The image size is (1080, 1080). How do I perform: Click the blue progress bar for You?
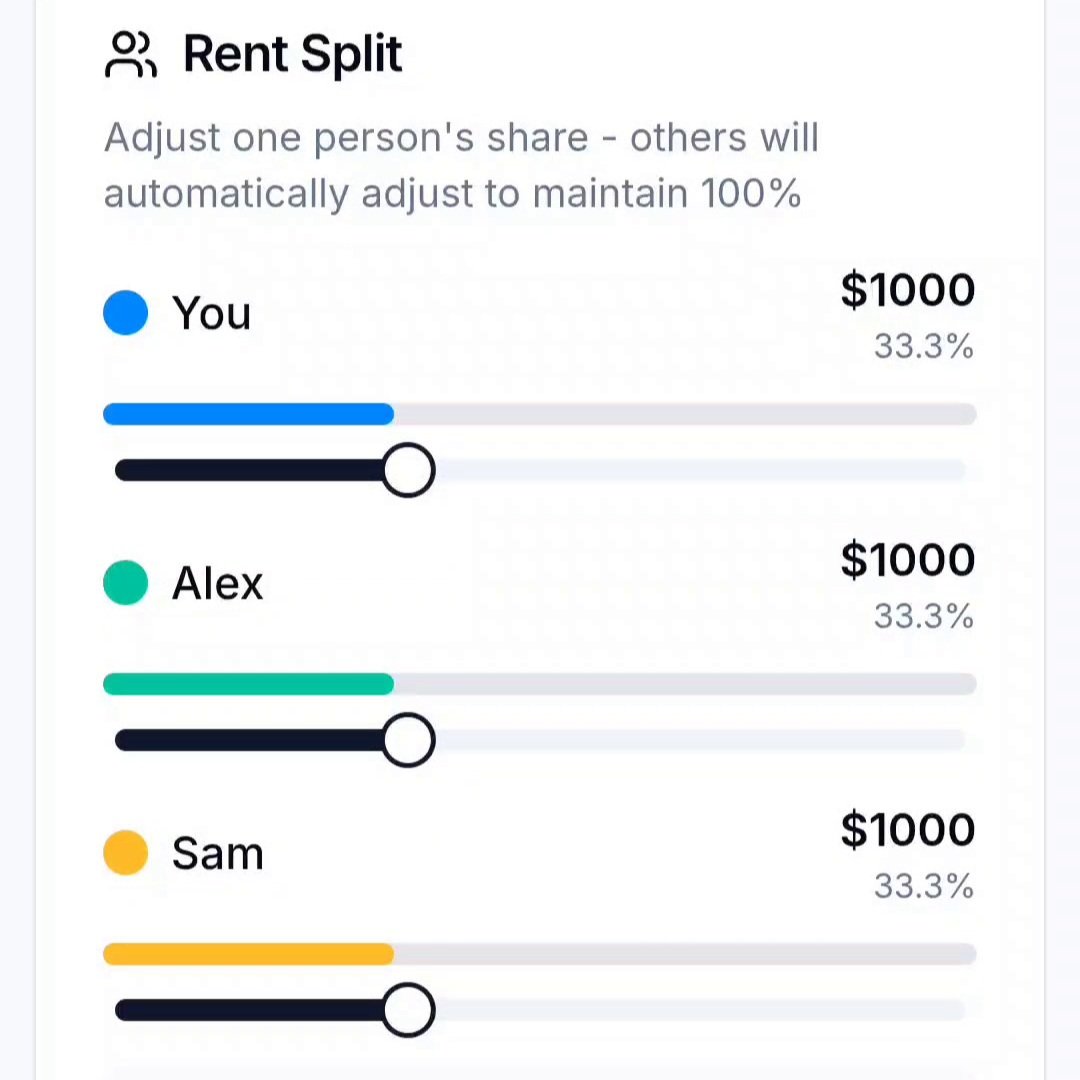click(x=539, y=414)
